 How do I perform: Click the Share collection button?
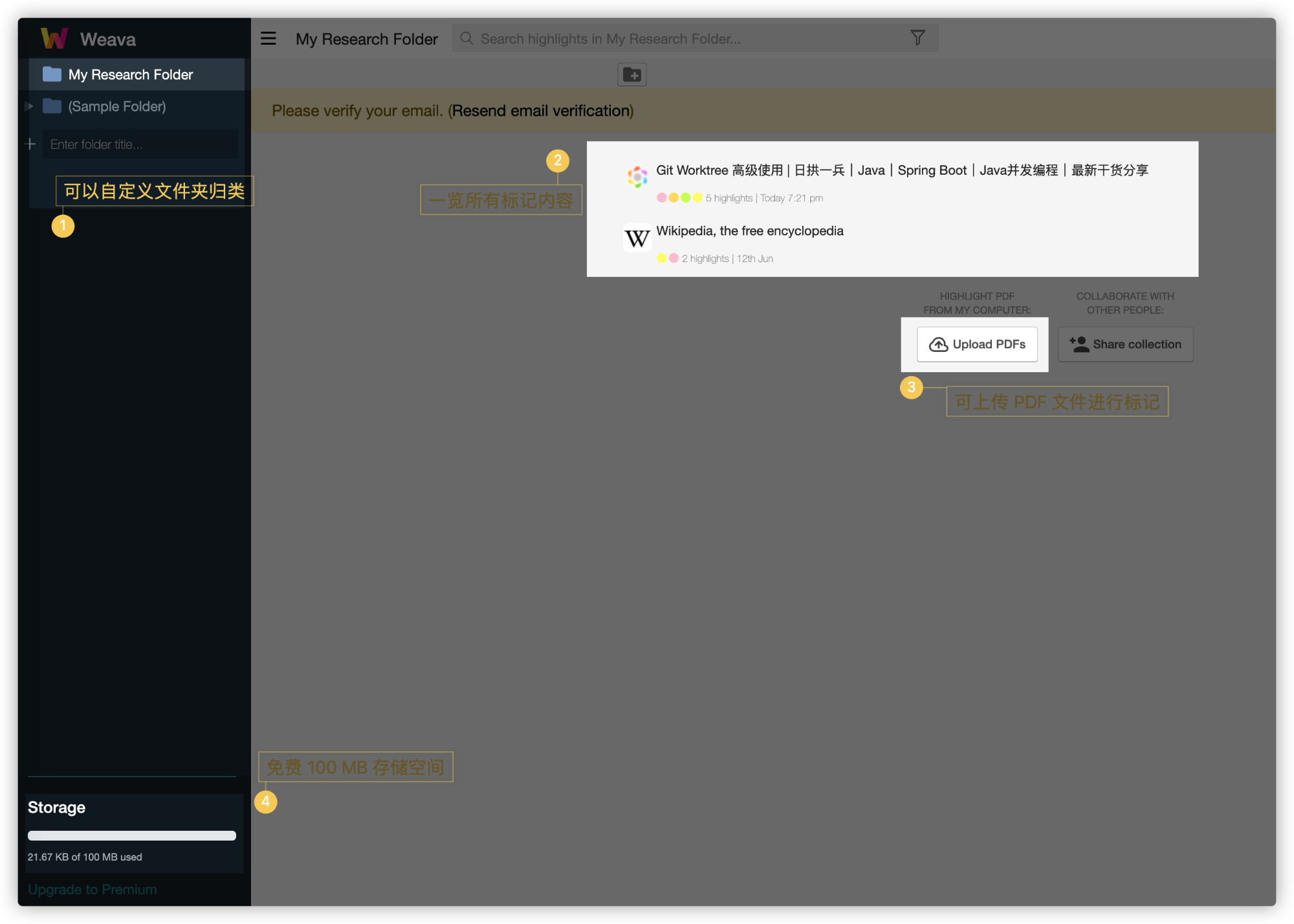point(1125,344)
